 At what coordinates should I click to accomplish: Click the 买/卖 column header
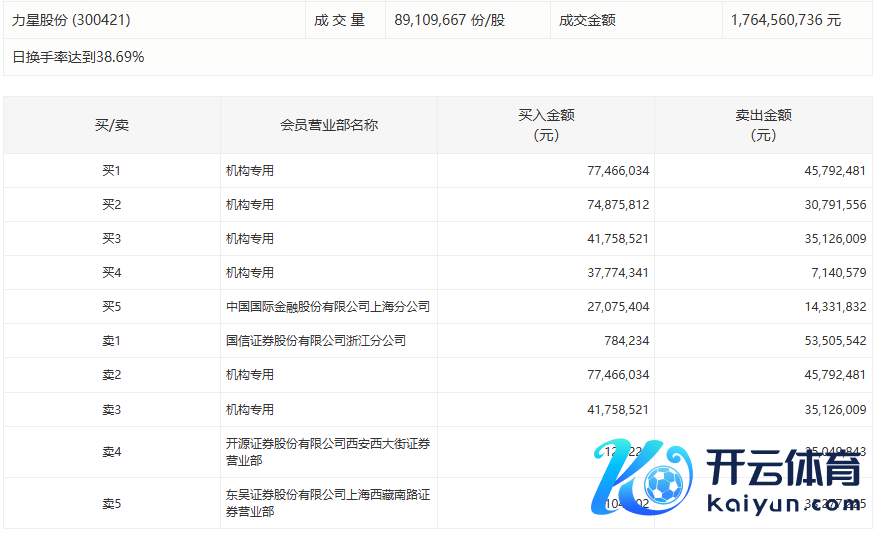[111, 125]
